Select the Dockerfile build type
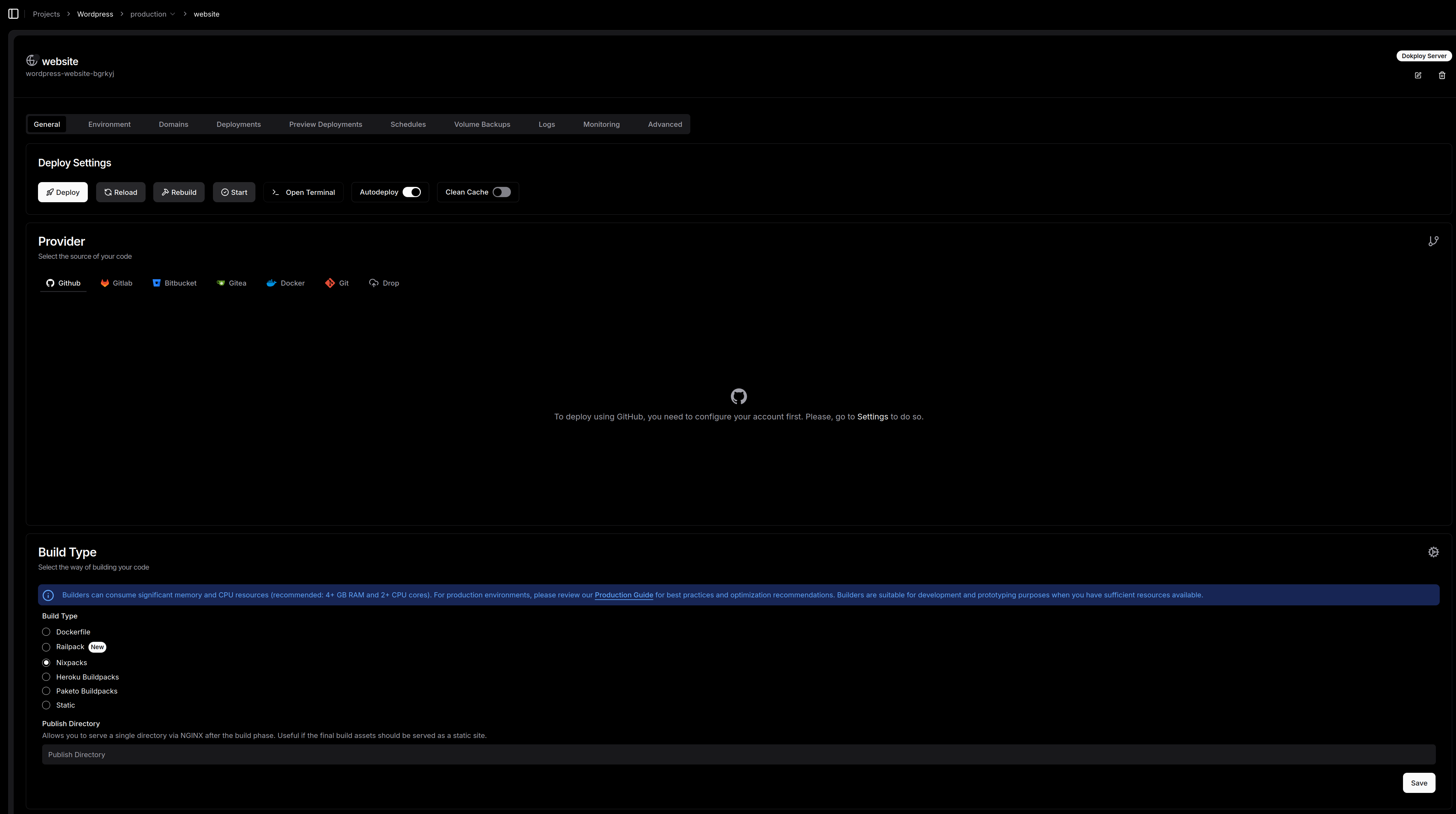 tap(46, 632)
